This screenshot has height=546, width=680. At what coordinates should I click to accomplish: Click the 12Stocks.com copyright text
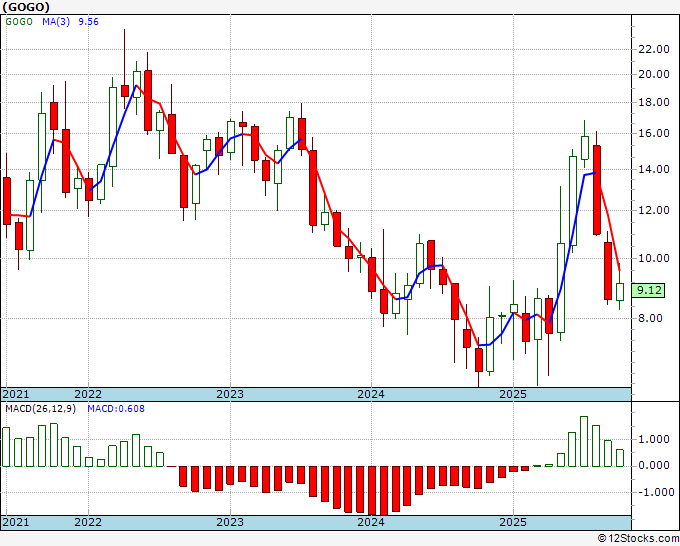(x=638, y=538)
